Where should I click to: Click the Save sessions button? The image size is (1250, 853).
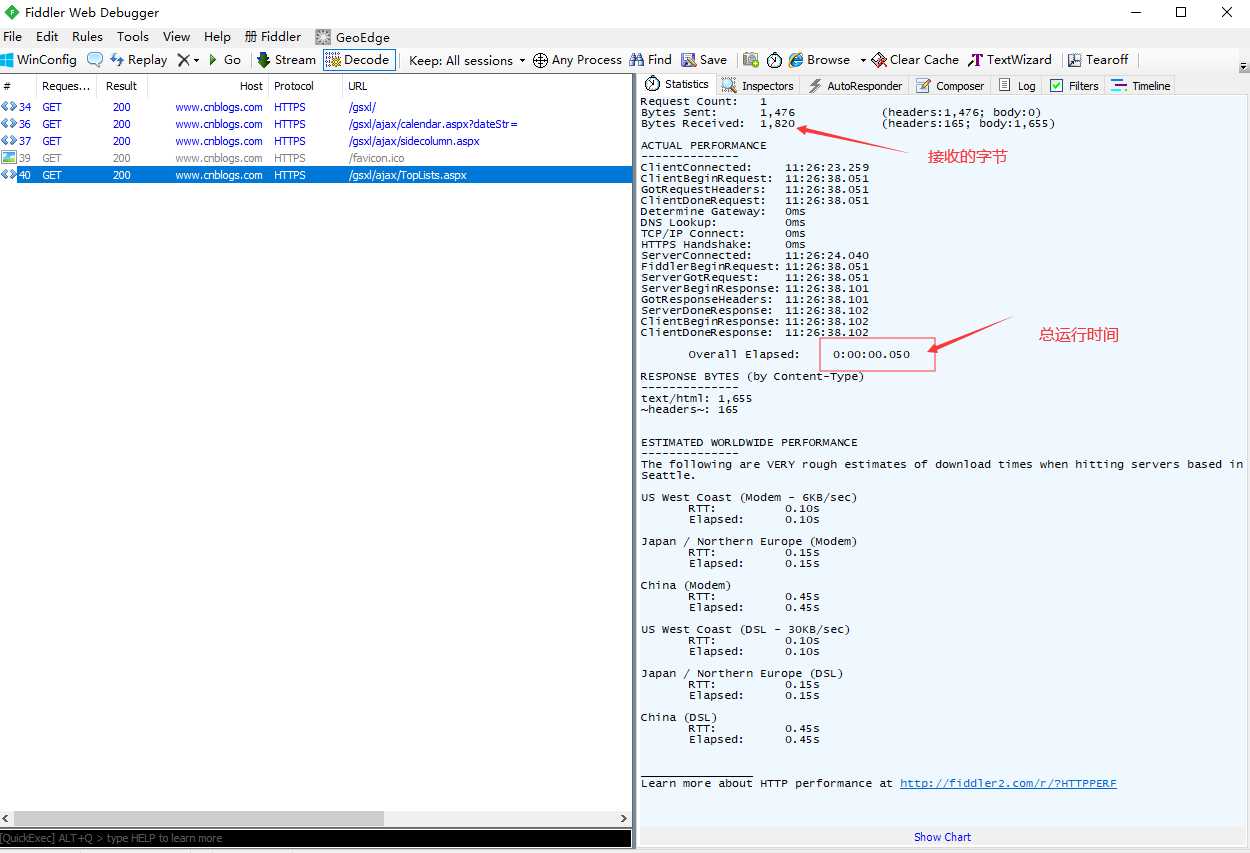[x=704, y=60]
